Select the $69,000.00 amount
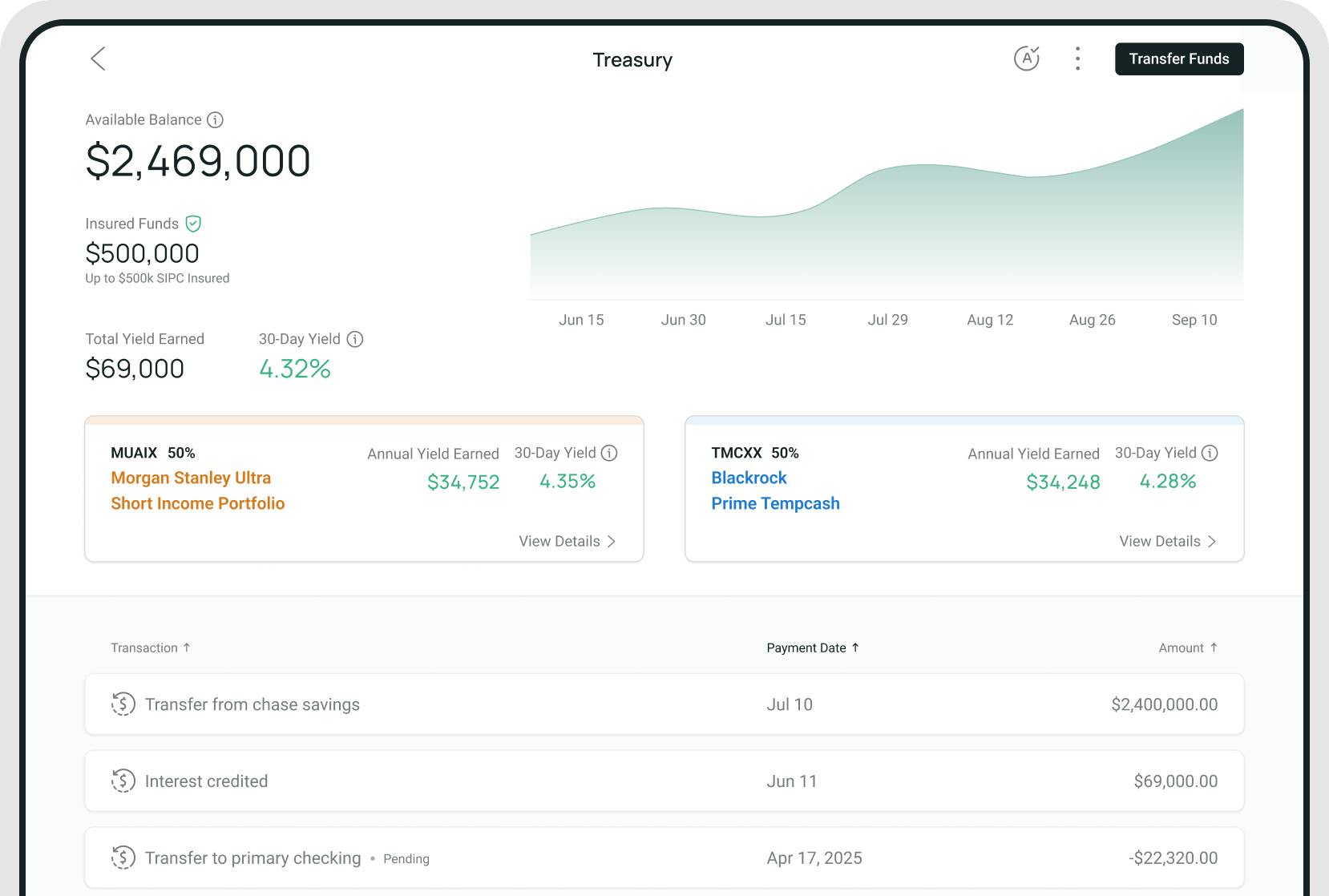 pos(1175,781)
